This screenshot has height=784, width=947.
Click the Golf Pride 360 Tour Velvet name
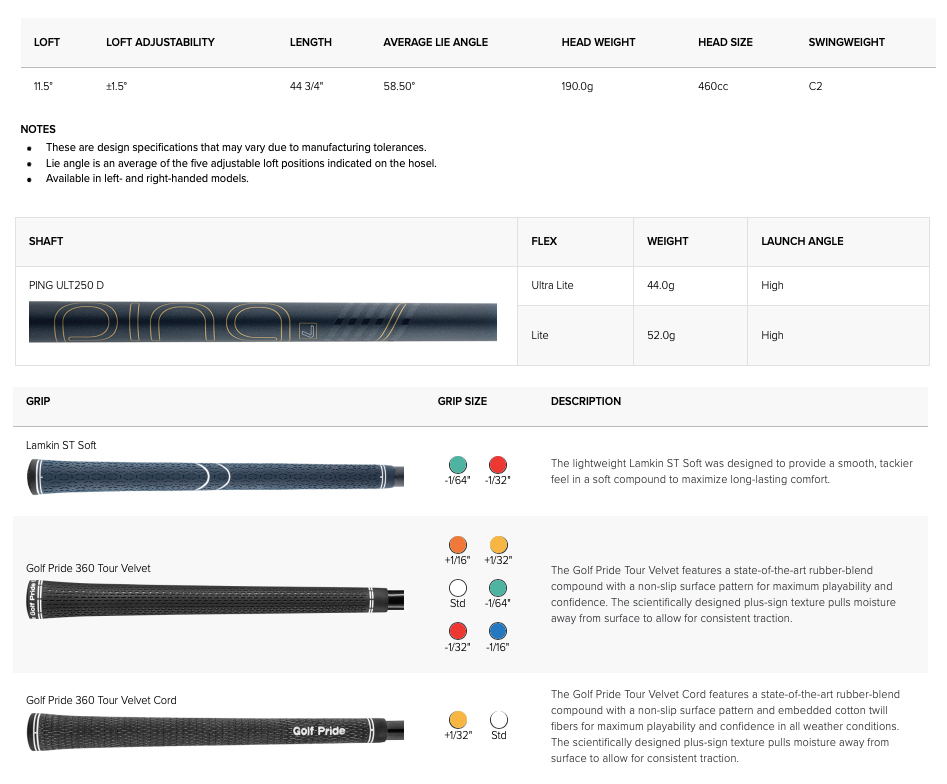tap(88, 568)
